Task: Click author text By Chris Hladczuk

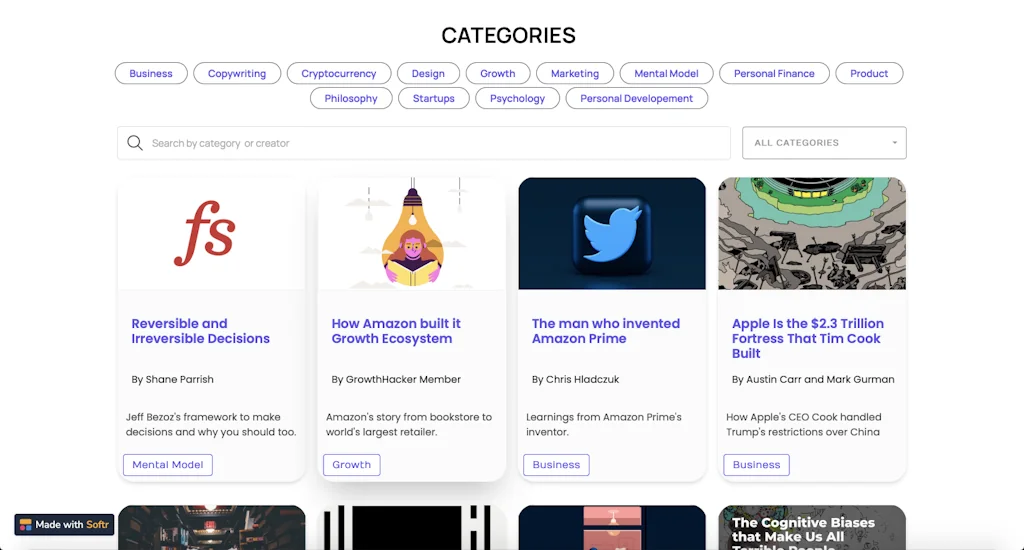Action: tap(575, 379)
